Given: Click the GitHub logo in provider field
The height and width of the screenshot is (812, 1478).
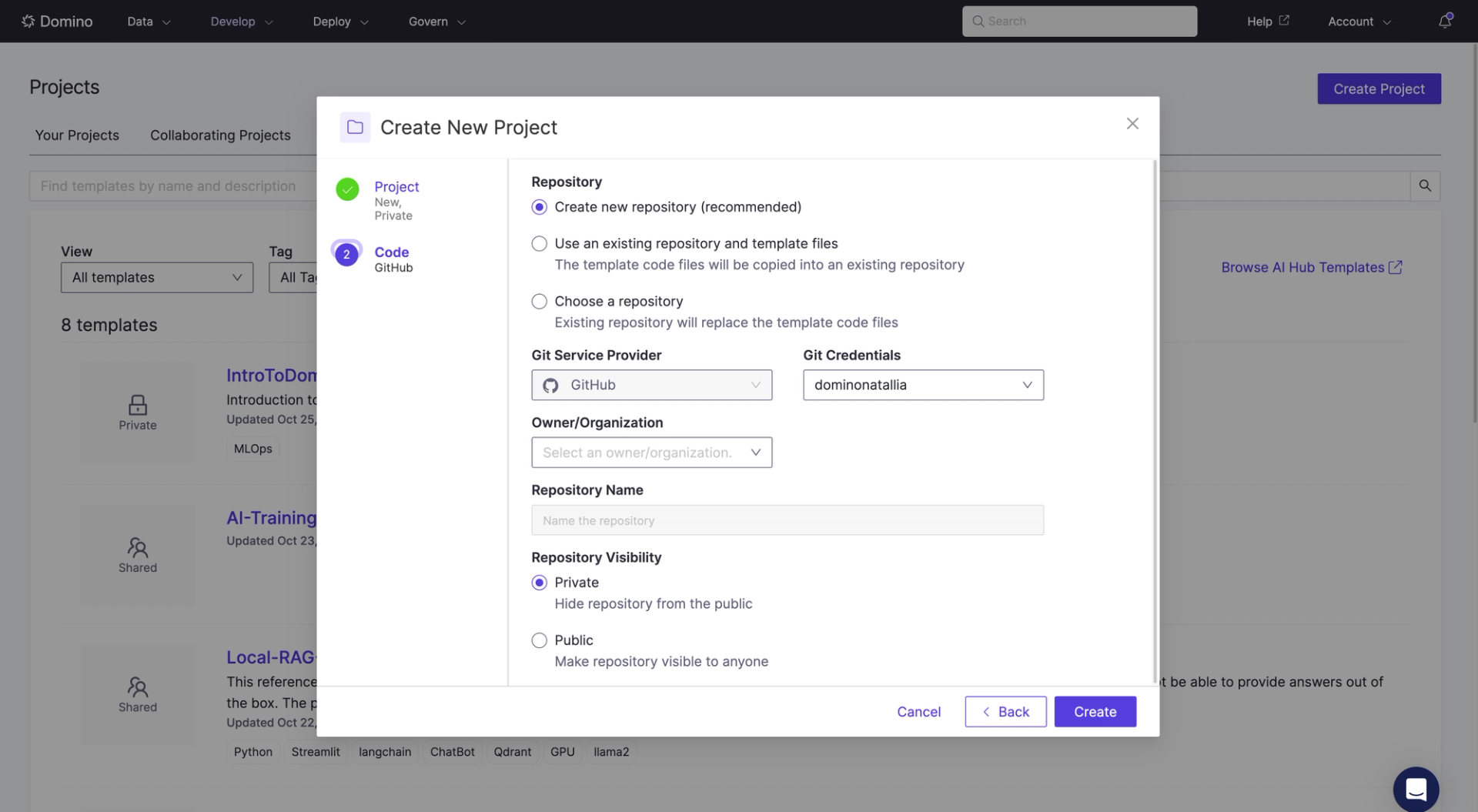Looking at the screenshot, I should pos(550,385).
